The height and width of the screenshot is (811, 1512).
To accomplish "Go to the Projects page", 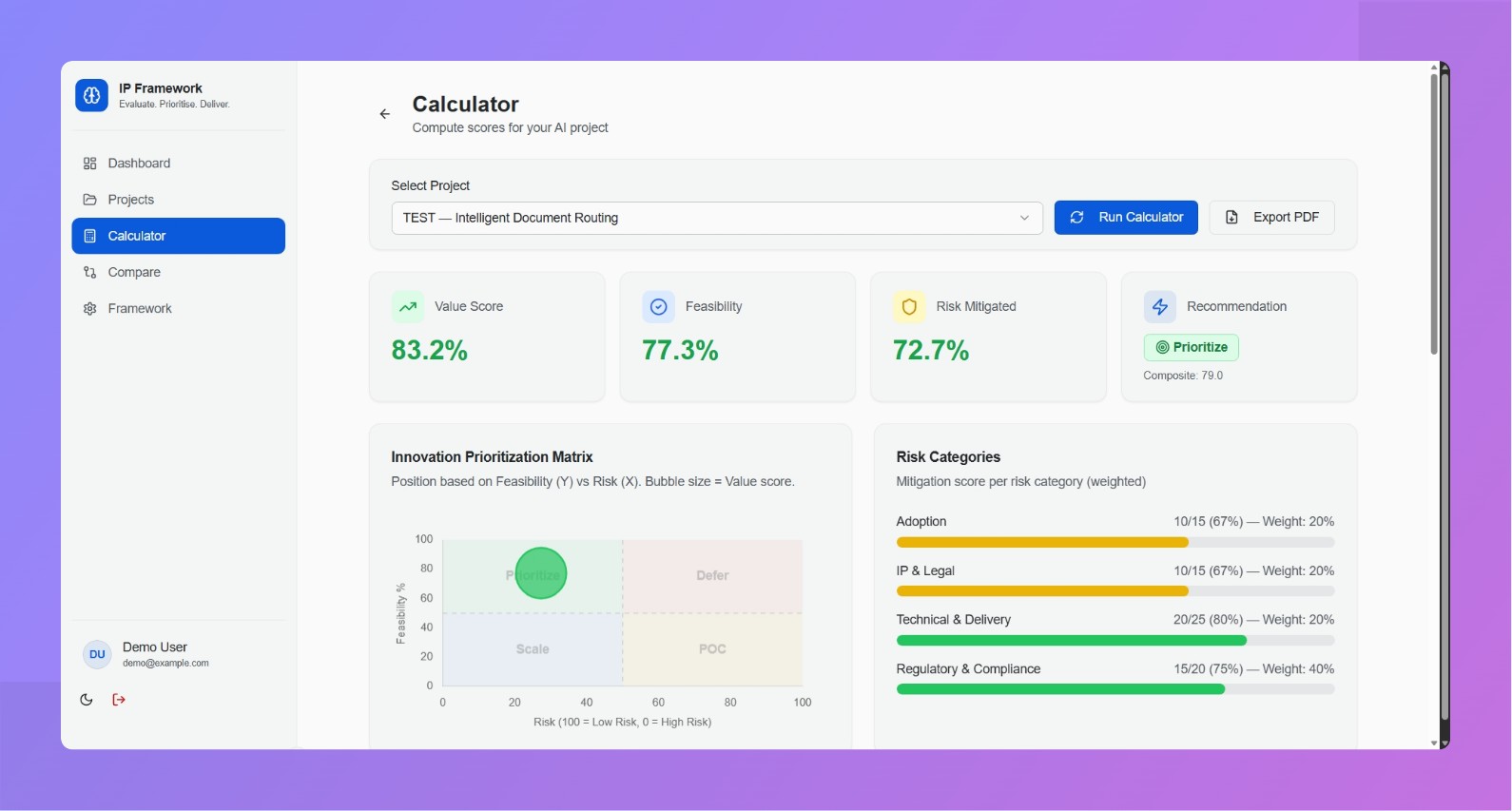I will pos(130,200).
